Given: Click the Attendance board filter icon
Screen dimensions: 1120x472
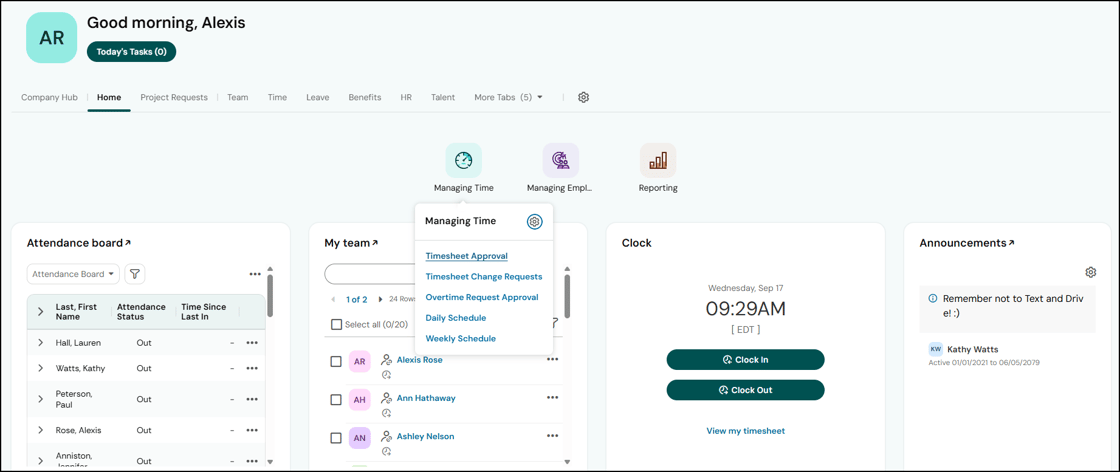Looking at the screenshot, I should pyautogui.click(x=135, y=274).
